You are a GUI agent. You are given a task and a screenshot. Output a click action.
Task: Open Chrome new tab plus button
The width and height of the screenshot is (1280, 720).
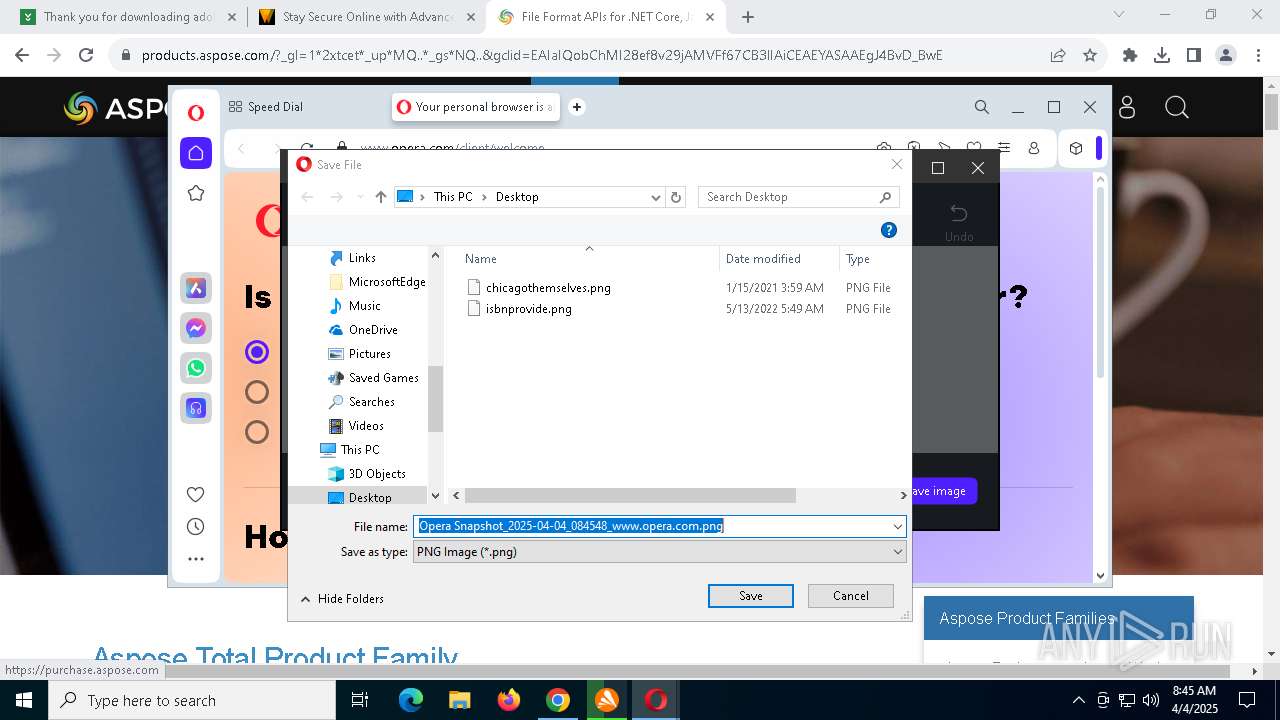click(748, 17)
